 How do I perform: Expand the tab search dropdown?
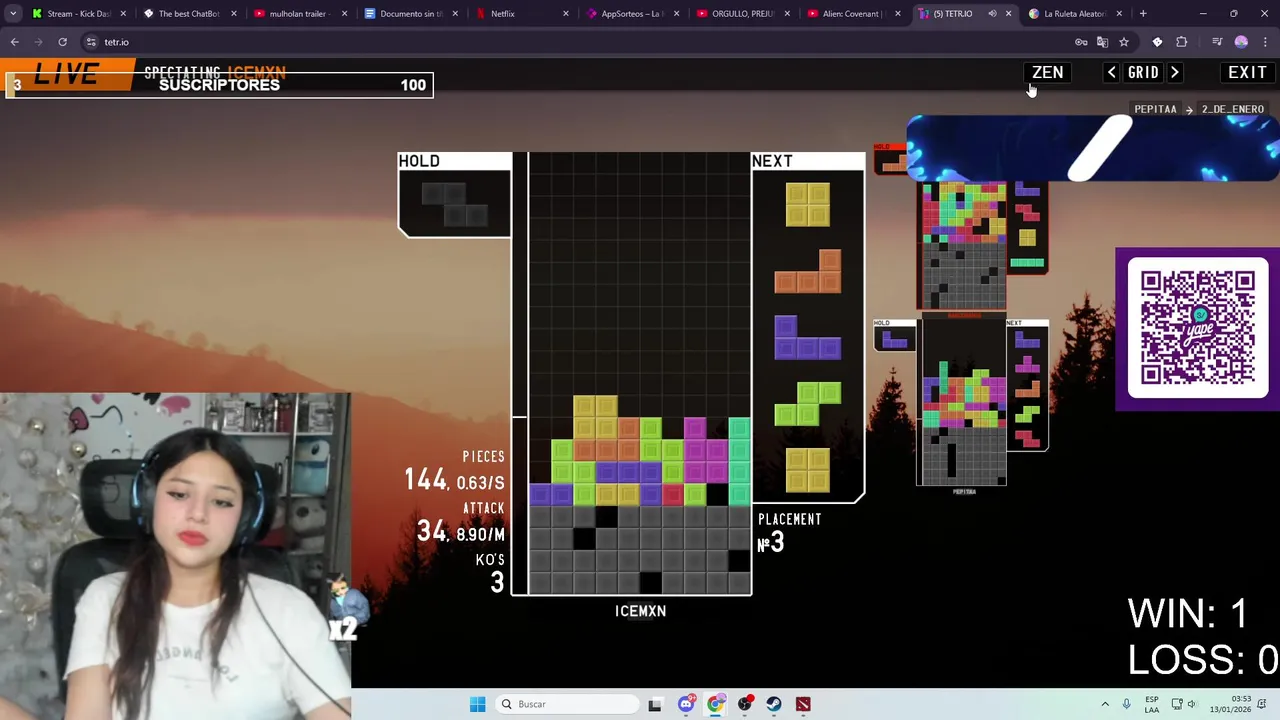pyautogui.click(x=13, y=14)
